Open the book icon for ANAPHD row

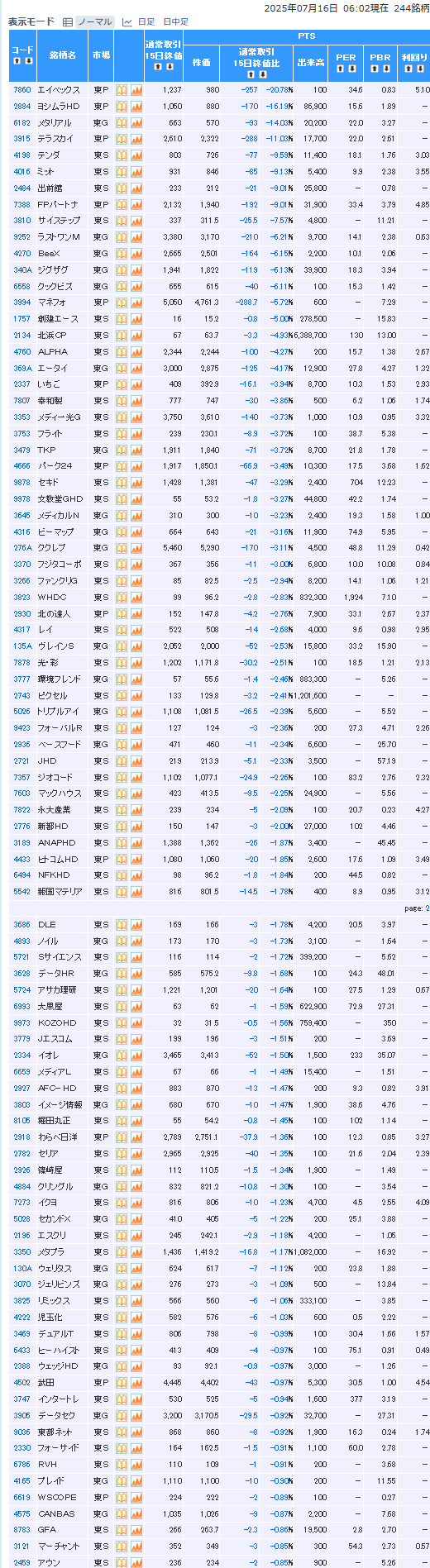[x=121, y=842]
